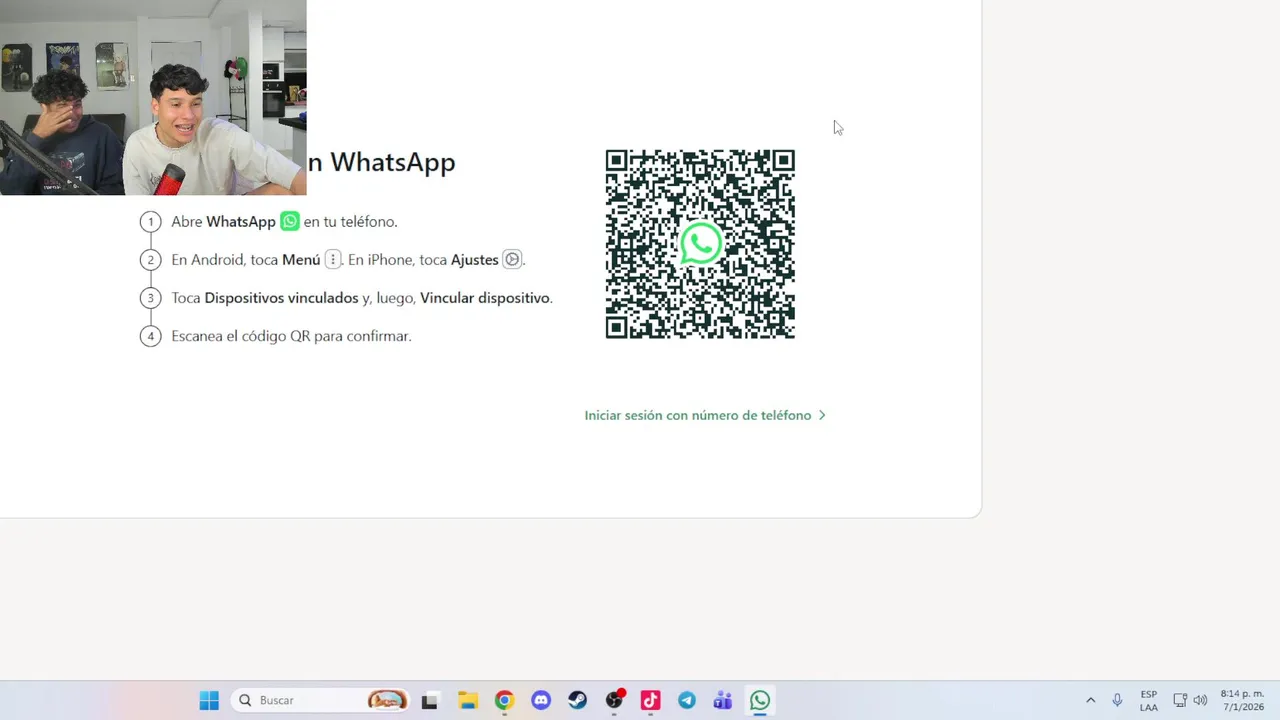Open the volume control in system tray
This screenshot has width=1280, height=720.
1200,700
